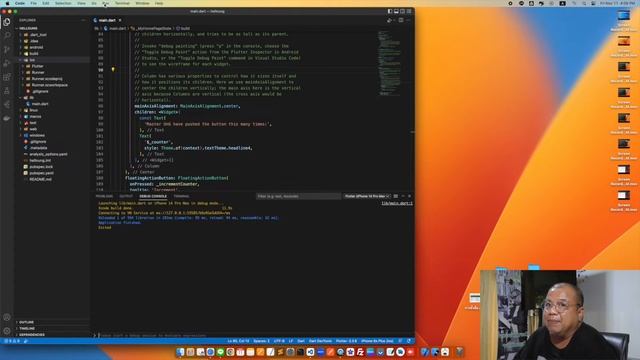Open the Edit menu

pos(46,3)
